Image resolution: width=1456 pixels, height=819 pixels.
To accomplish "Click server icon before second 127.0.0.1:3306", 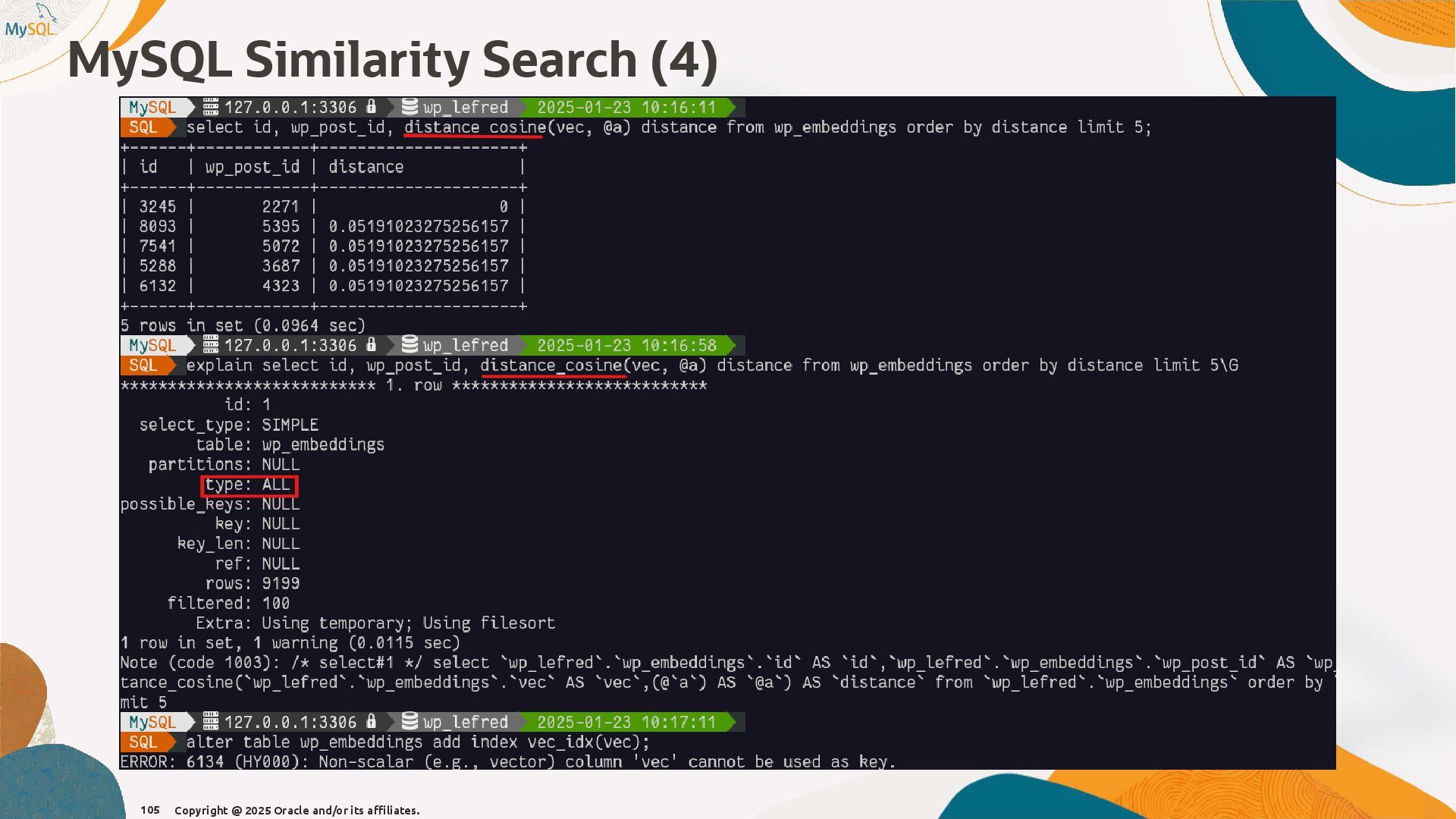I will 211,345.
